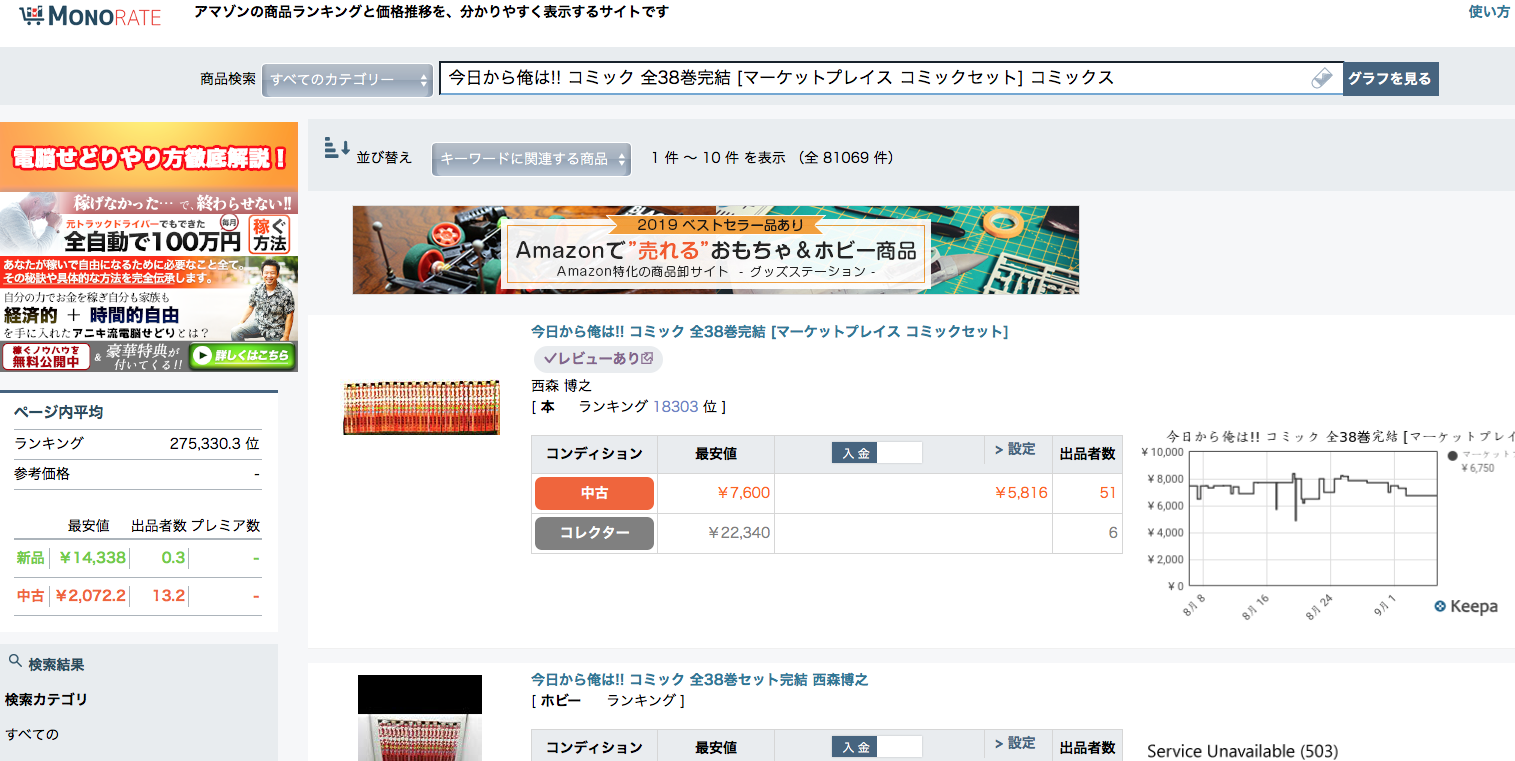Click the magnifier icon beside 検索結果
Image resolution: width=1515 pixels, height=761 pixels.
click(15, 661)
